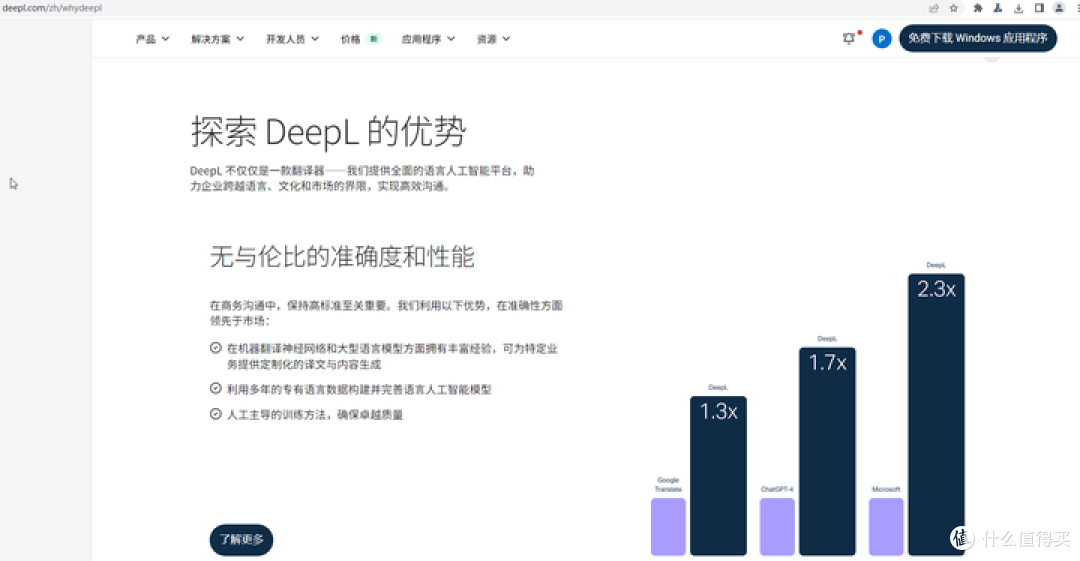Click the heading 无与伦比的准确度和性能
1080x561 pixels.
point(342,256)
